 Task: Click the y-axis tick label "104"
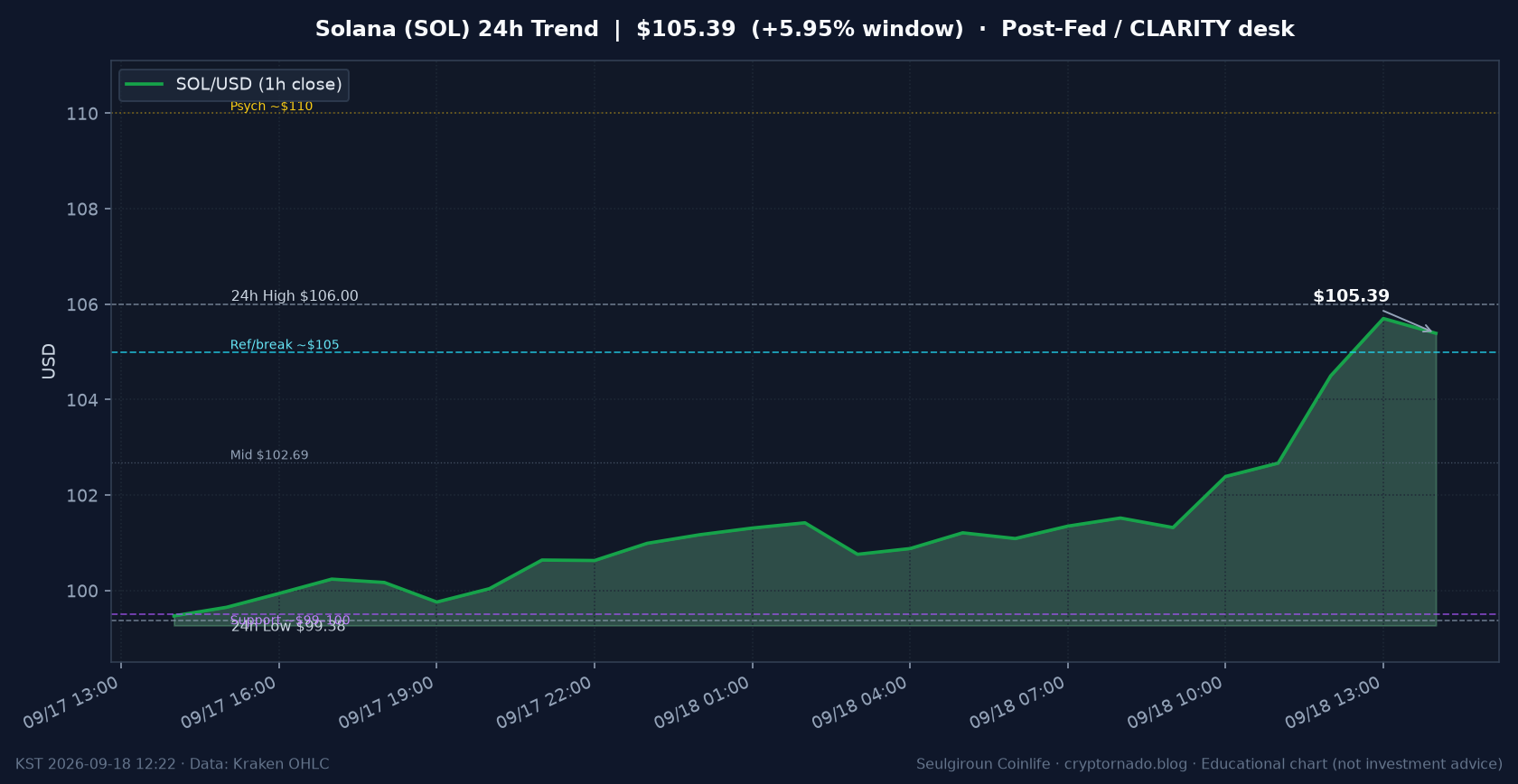coord(82,400)
